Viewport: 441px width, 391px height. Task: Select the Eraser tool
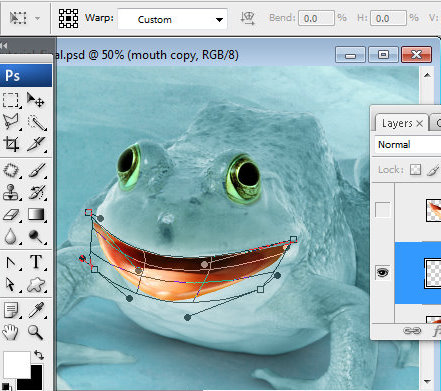[11, 215]
